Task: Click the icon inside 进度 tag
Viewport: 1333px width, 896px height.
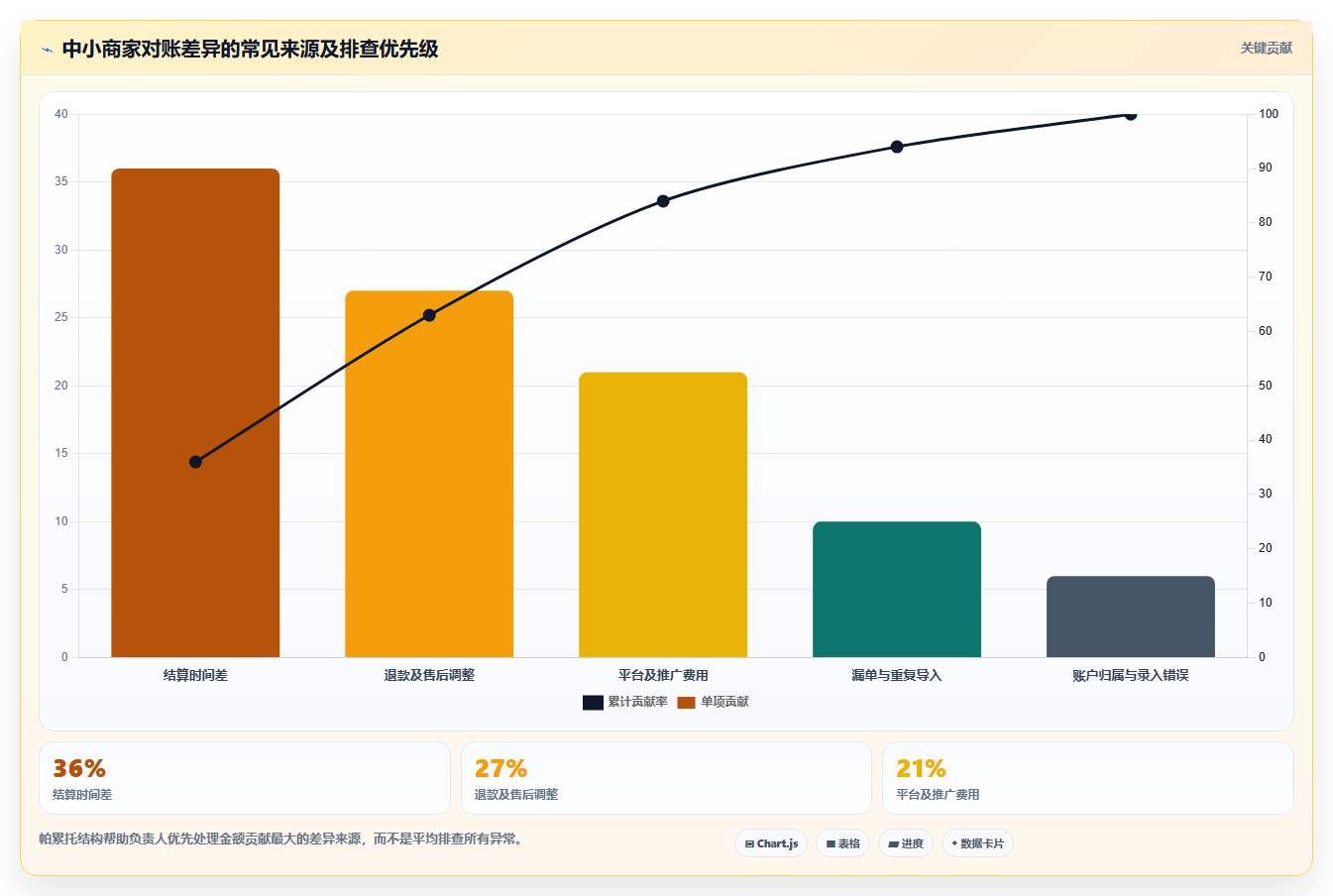Action: click(893, 844)
